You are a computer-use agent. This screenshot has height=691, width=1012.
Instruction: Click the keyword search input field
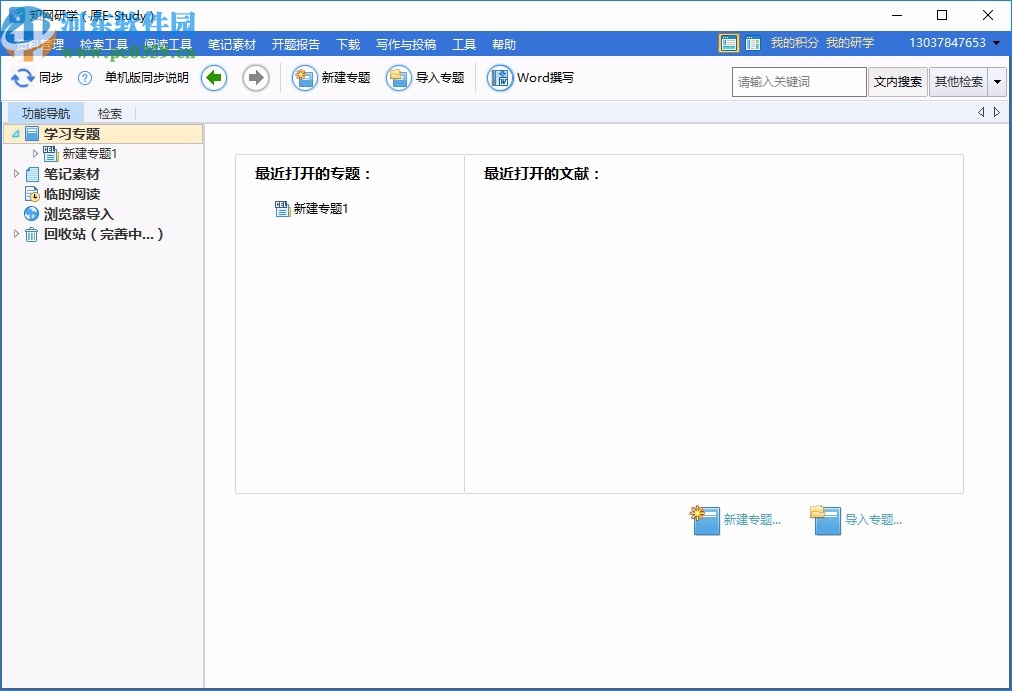click(798, 81)
